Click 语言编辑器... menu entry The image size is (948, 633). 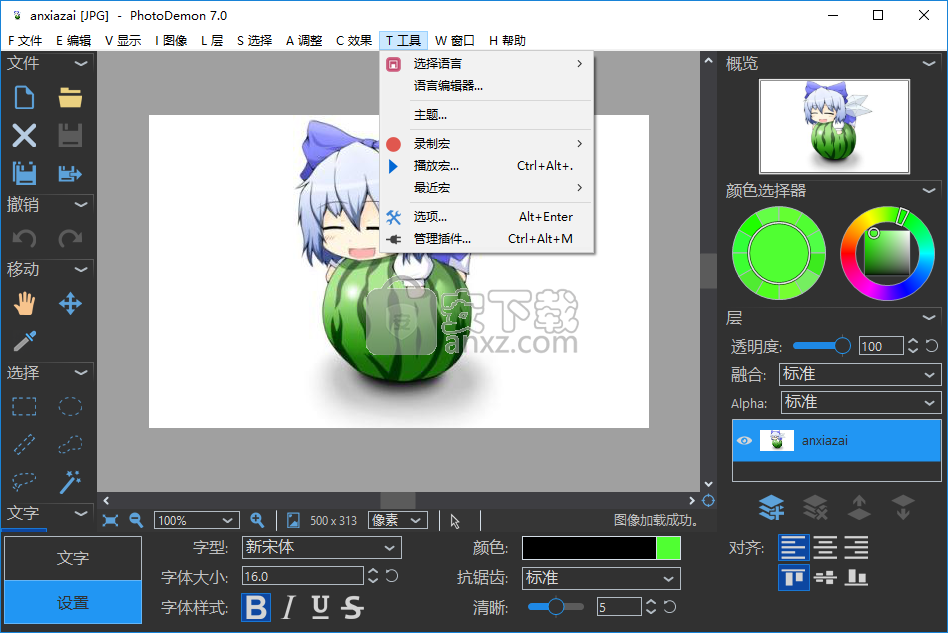click(487, 86)
